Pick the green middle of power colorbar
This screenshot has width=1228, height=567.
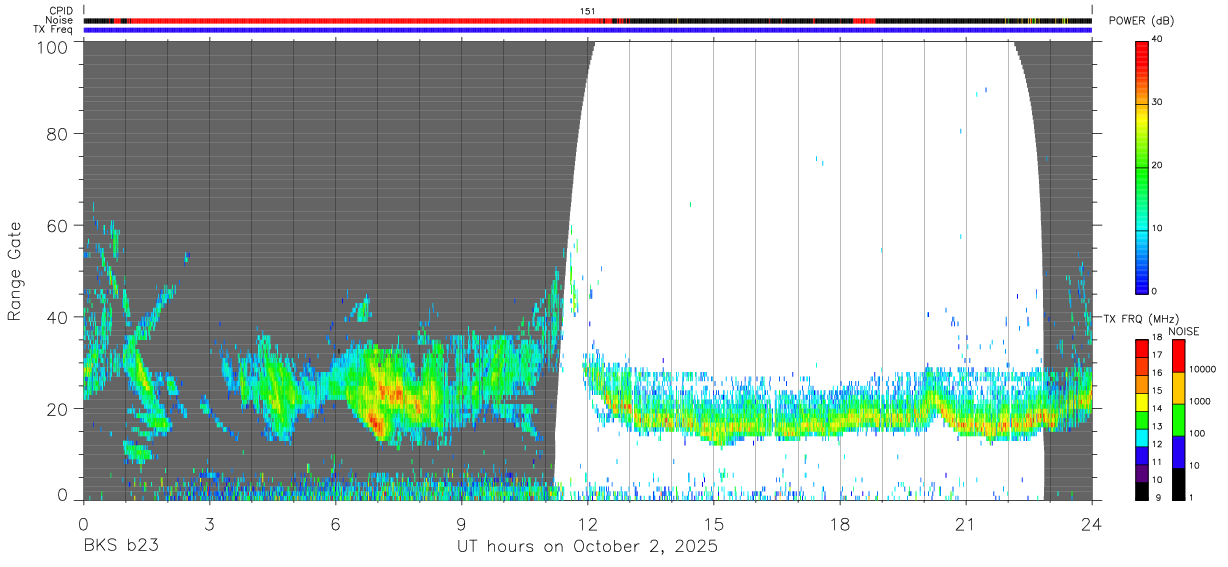[x=1142, y=165]
